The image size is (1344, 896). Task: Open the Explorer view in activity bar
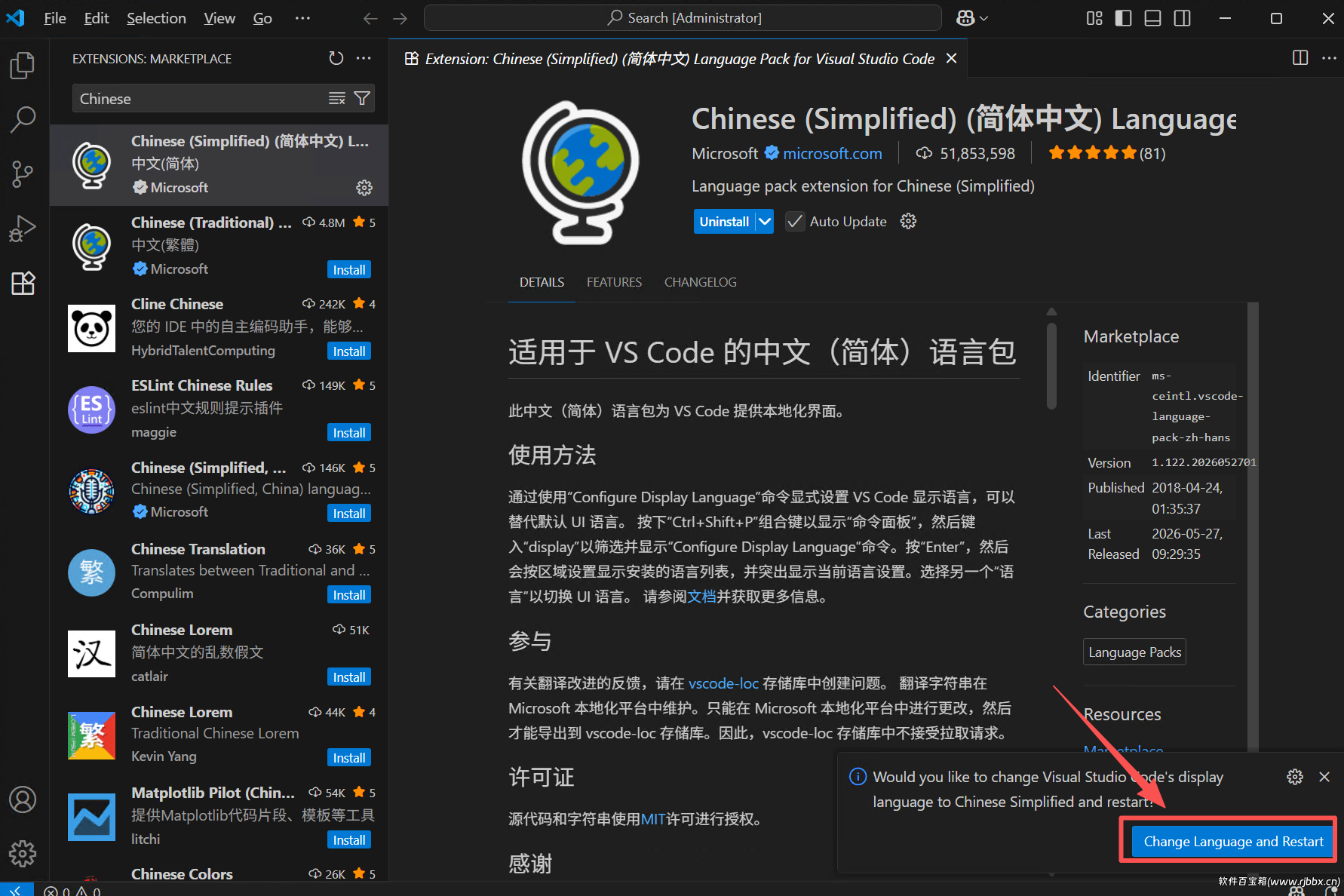click(x=23, y=66)
